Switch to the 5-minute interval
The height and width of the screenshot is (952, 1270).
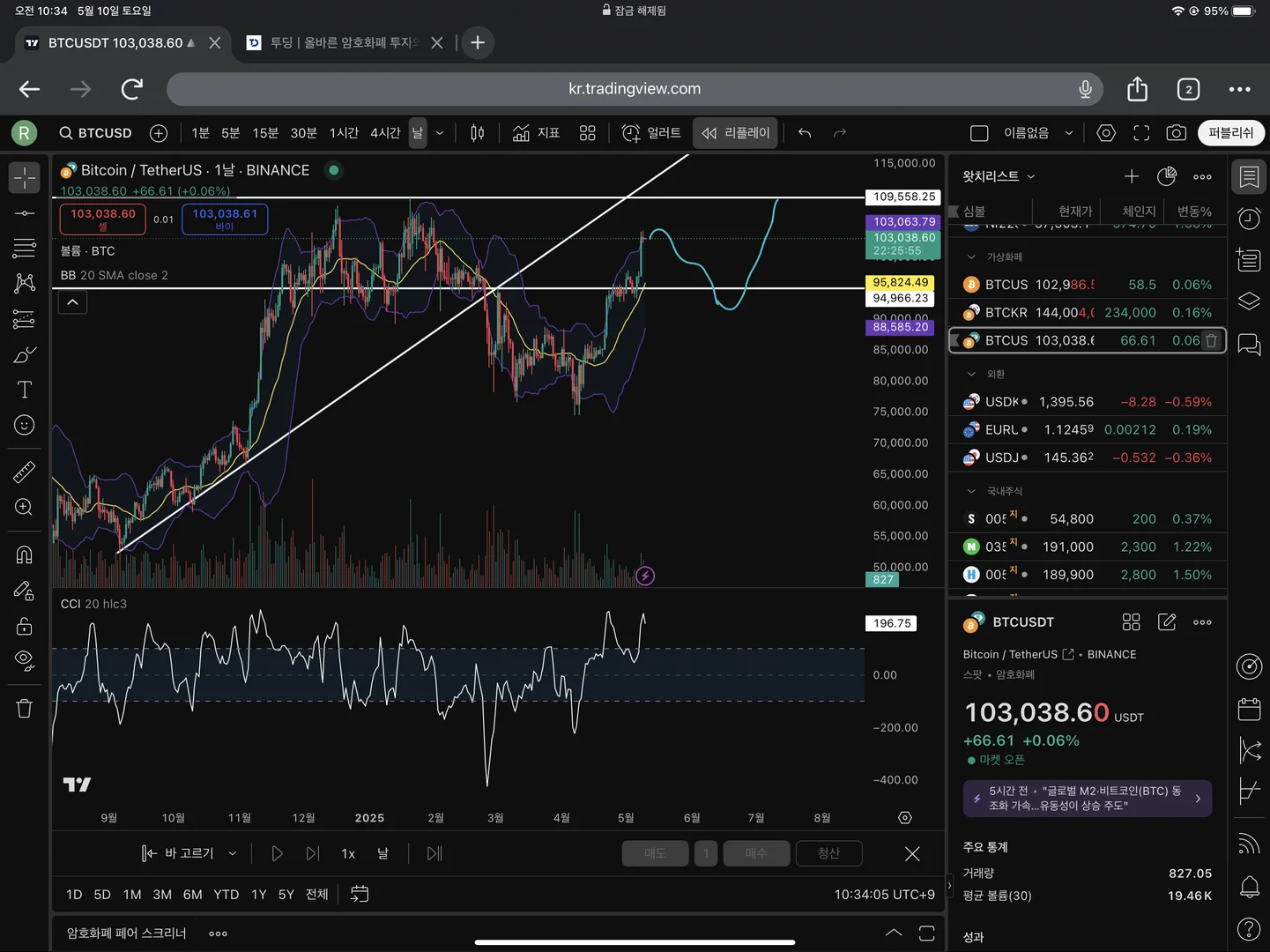(x=231, y=133)
